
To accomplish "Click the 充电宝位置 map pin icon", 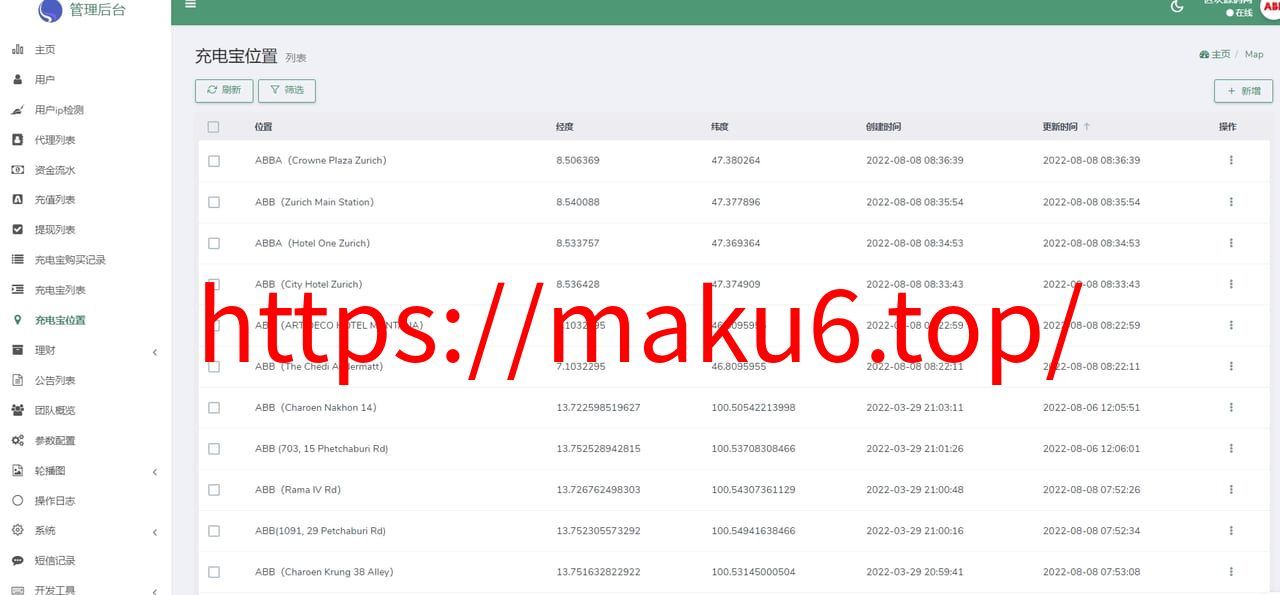I will 17,320.
